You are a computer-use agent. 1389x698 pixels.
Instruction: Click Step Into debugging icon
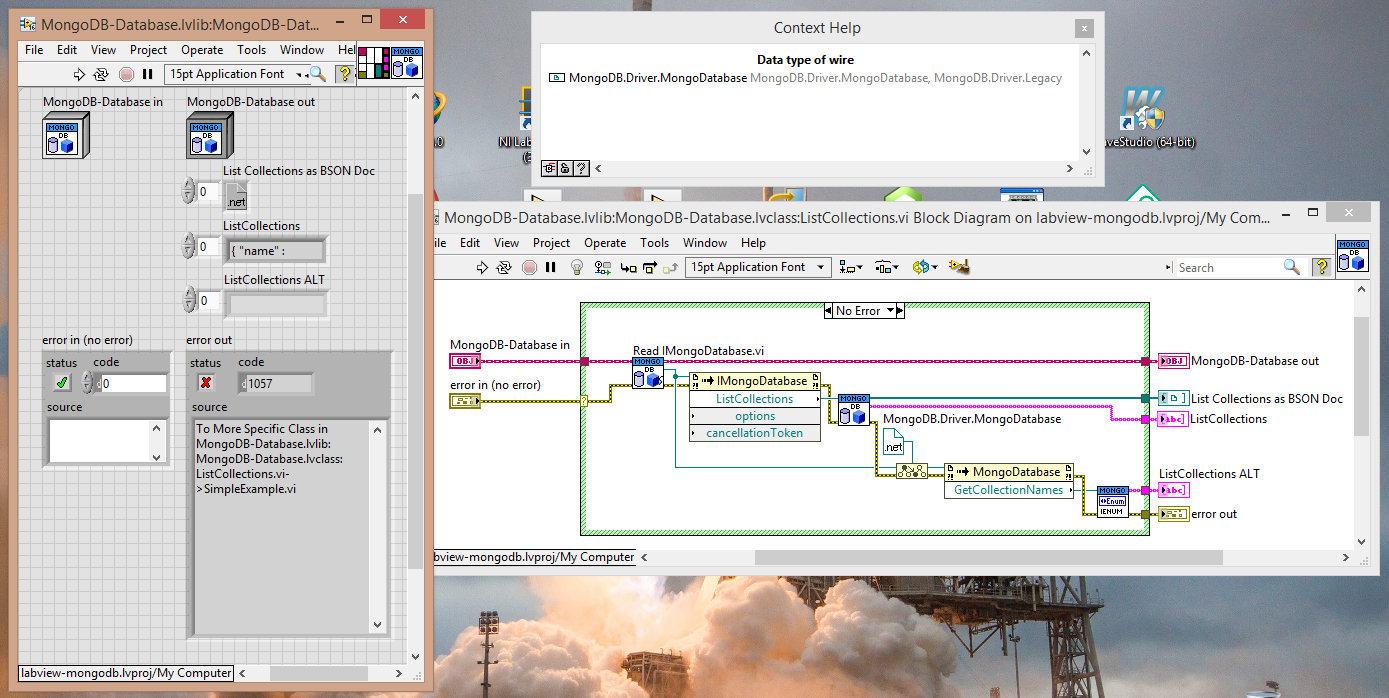(629, 267)
